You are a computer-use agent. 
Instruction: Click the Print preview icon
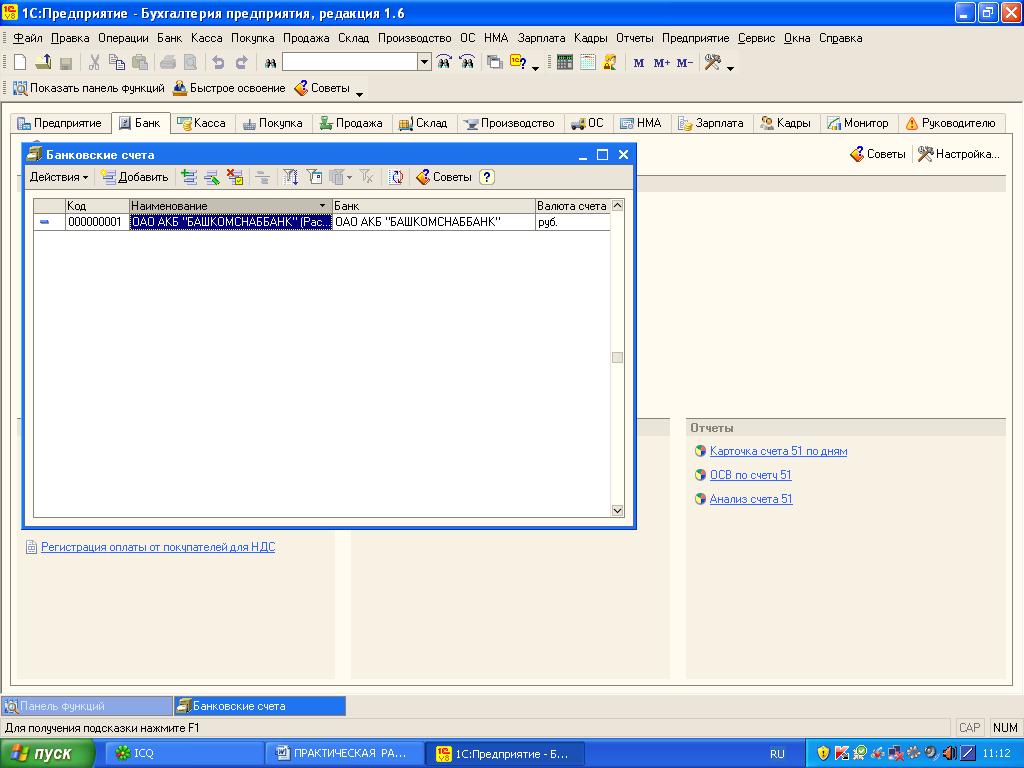[x=191, y=63]
